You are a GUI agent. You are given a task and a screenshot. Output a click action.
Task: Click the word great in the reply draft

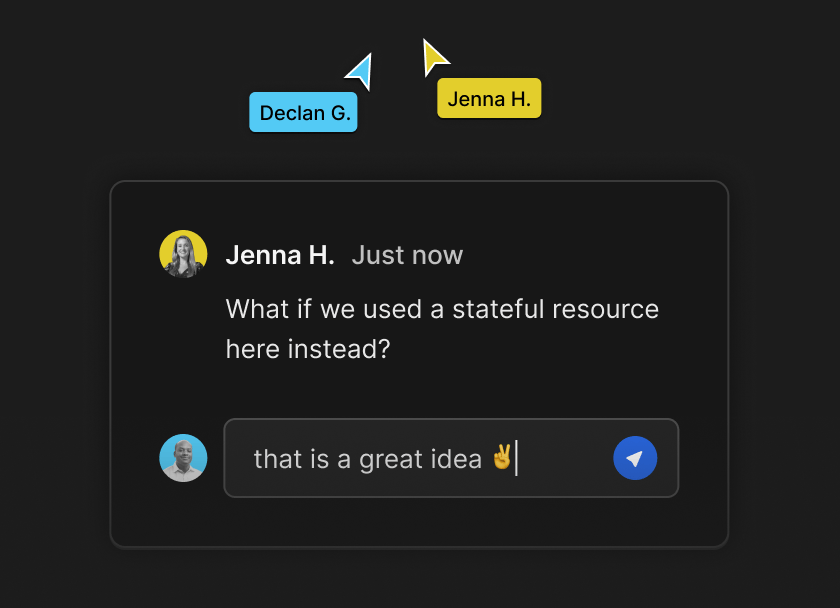click(391, 460)
